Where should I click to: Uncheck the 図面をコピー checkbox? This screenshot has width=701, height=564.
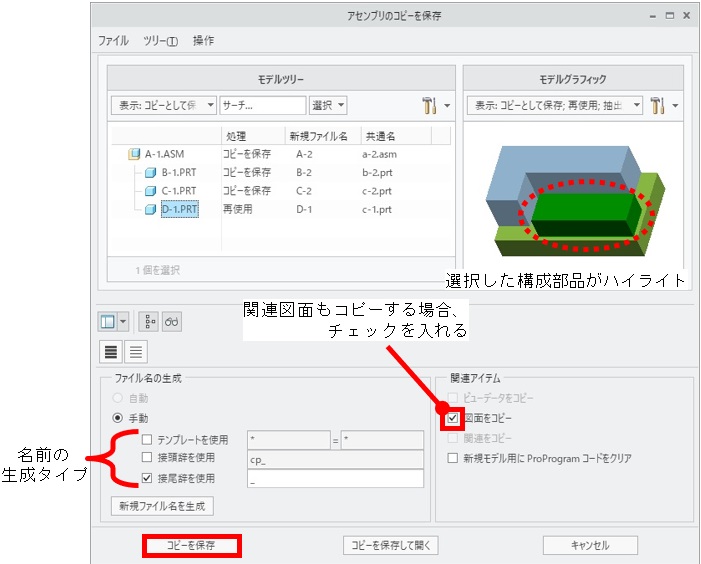coord(453,418)
